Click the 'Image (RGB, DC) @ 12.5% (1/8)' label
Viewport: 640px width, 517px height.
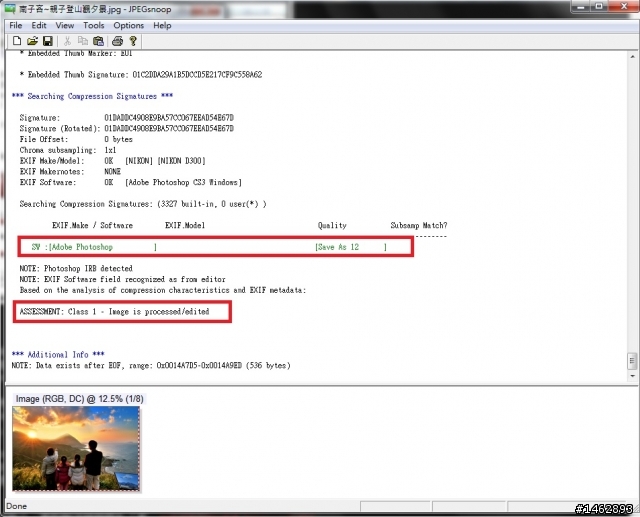point(80,399)
